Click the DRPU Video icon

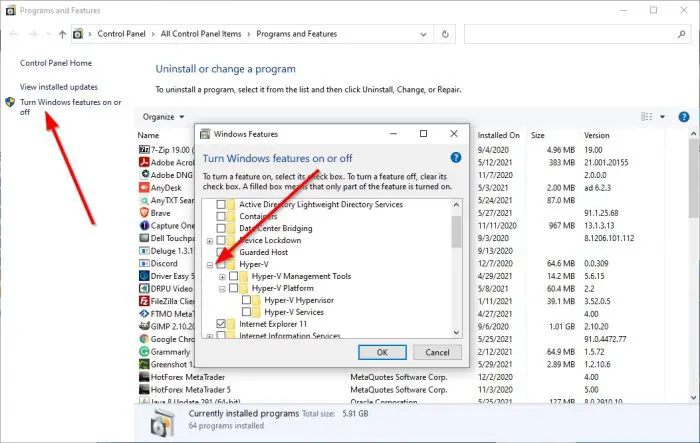pyautogui.click(x=144, y=288)
